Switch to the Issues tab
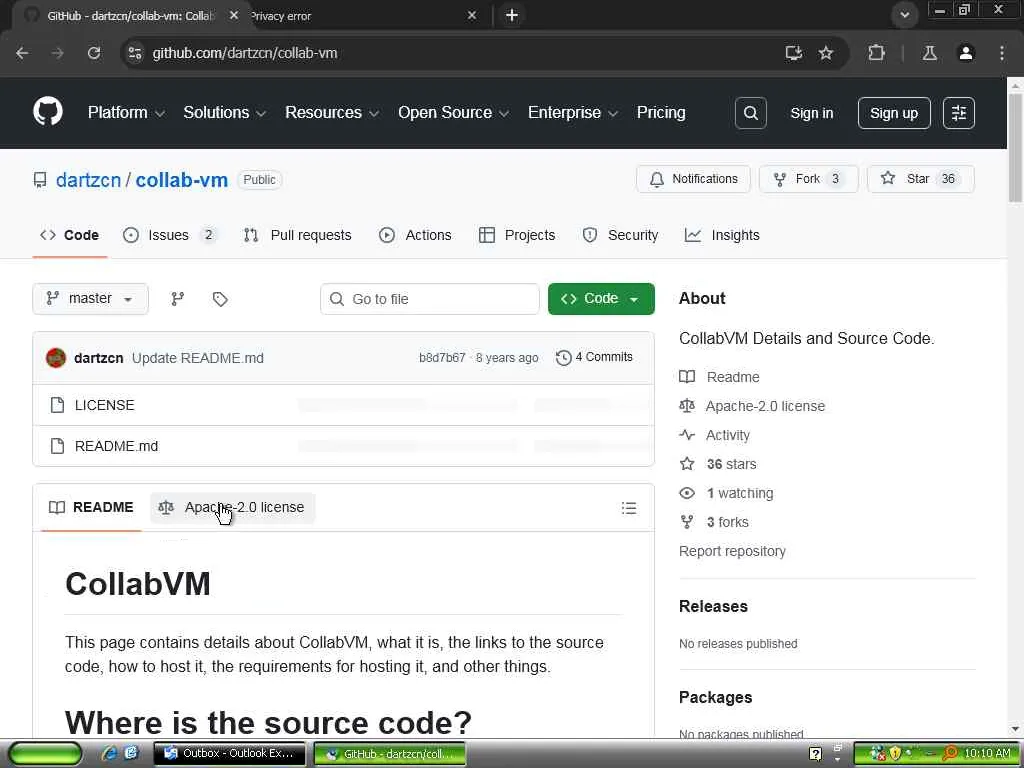Viewport: 1024px width, 768px height. tap(169, 235)
